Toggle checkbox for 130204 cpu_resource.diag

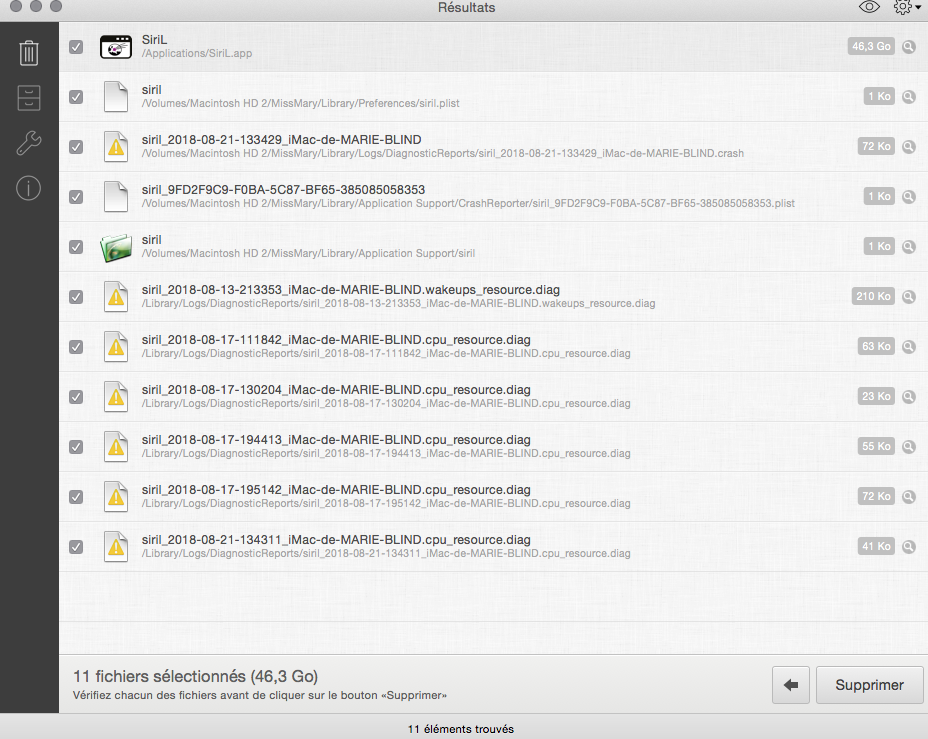coord(76,396)
